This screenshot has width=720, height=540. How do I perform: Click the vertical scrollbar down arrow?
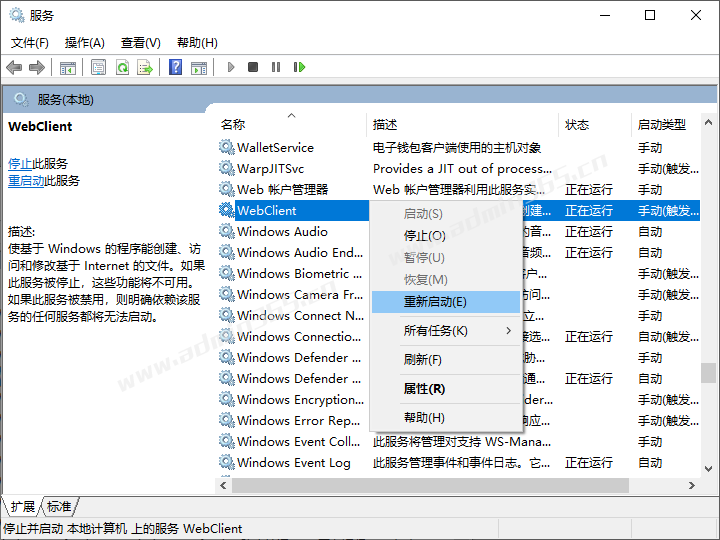pos(708,469)
